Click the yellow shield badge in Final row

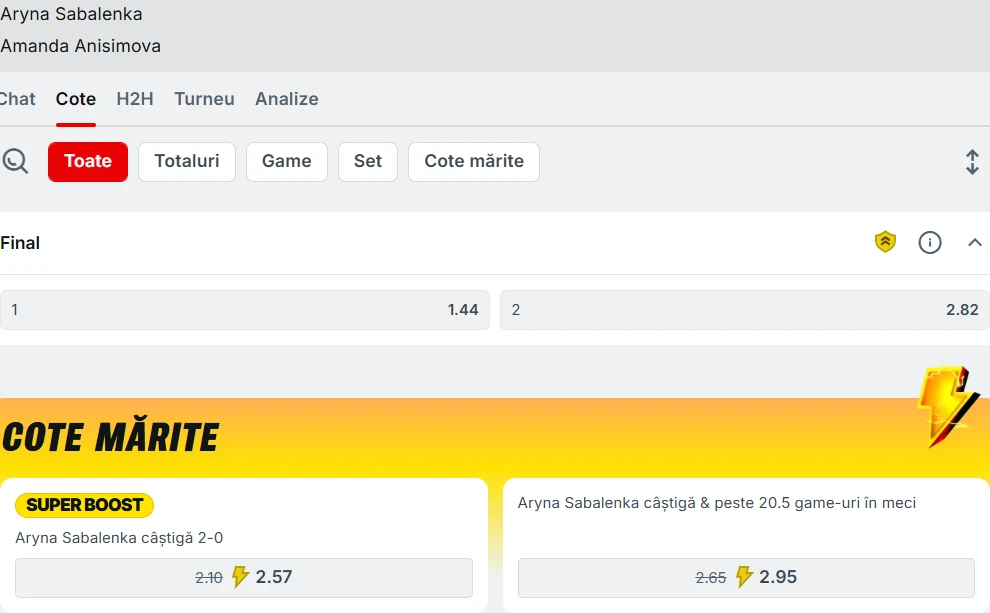pos(885,242)
